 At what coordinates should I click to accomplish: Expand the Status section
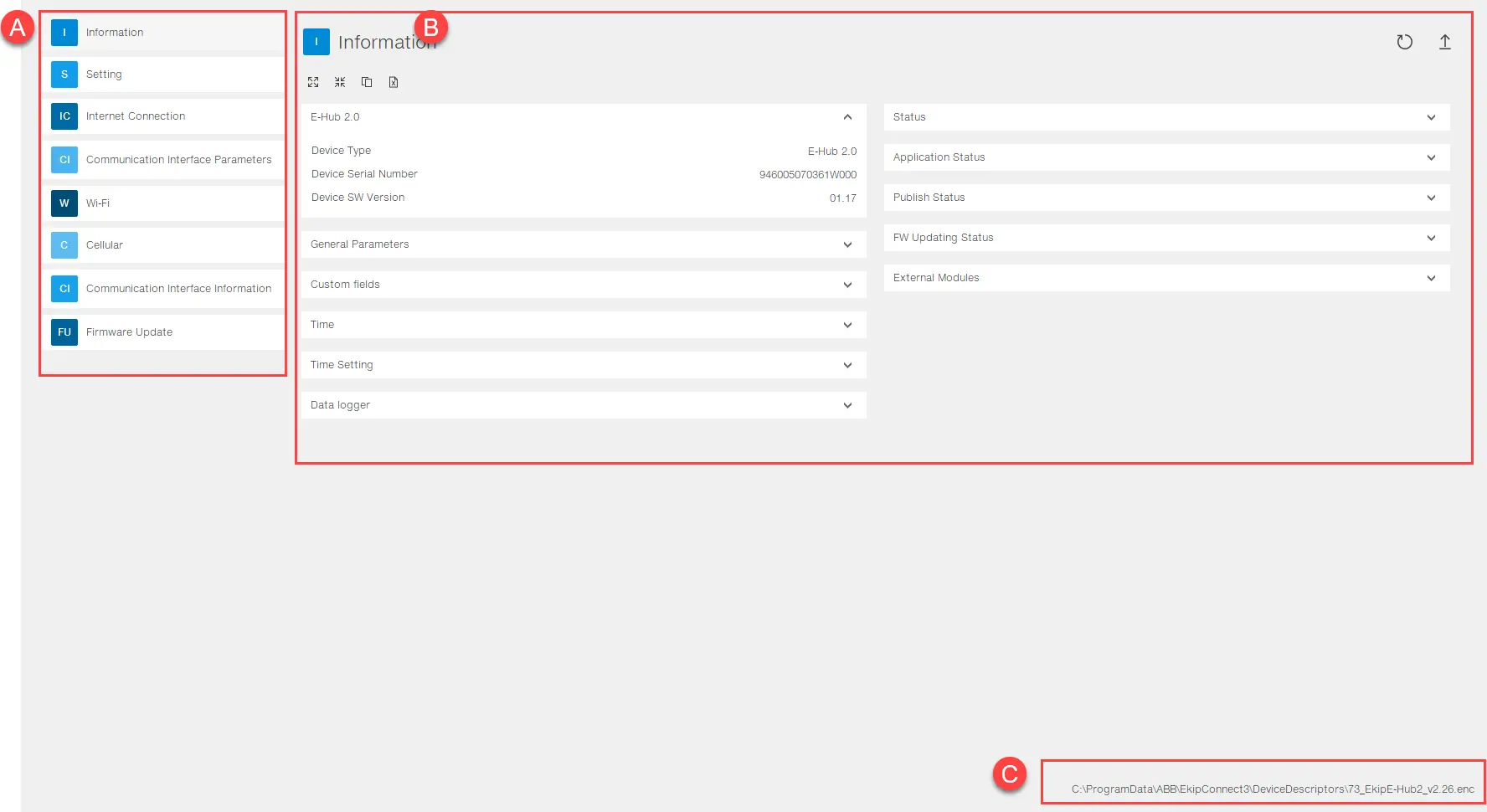(1431, 117)
